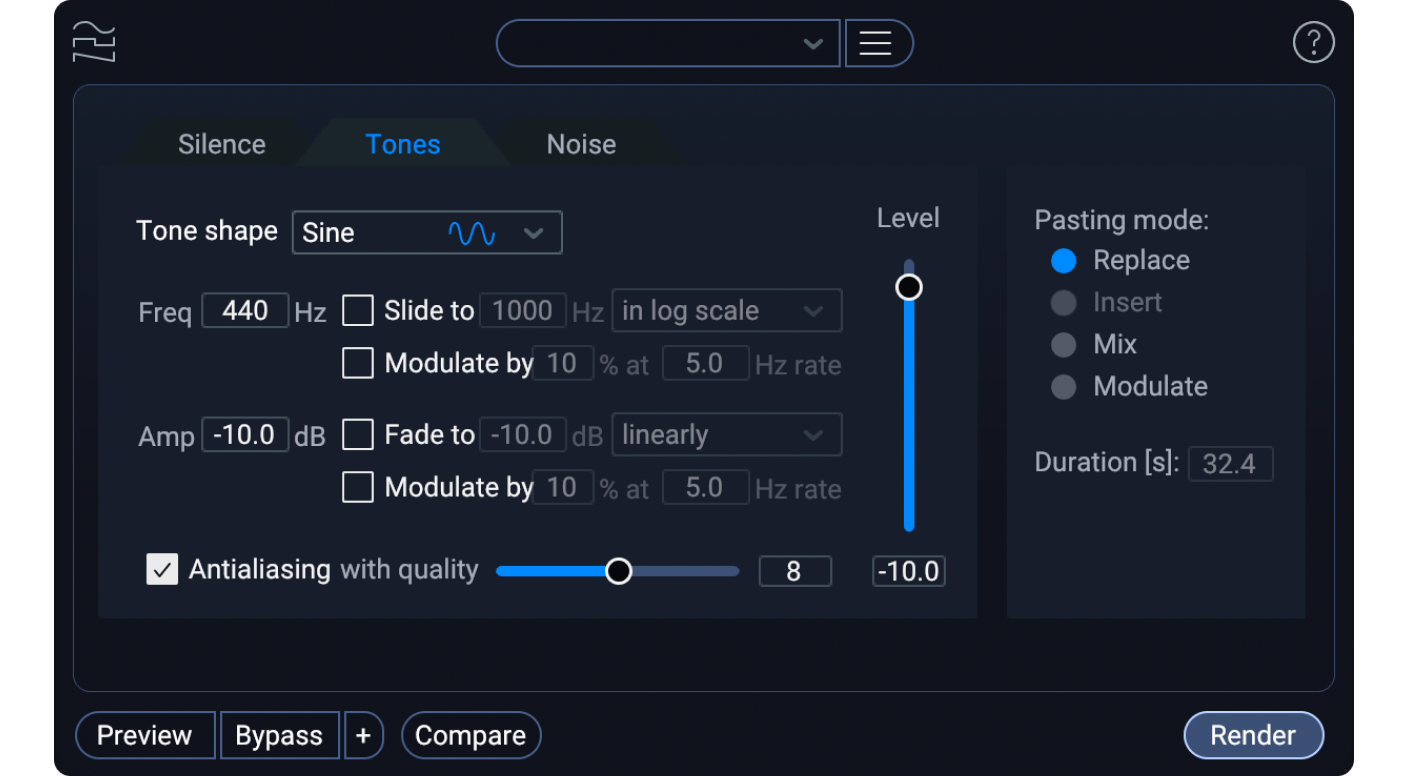Enable frequency Modulate by checkbox
The height and width of the screenshot is (776, 1408).
(x=358, y=363)
